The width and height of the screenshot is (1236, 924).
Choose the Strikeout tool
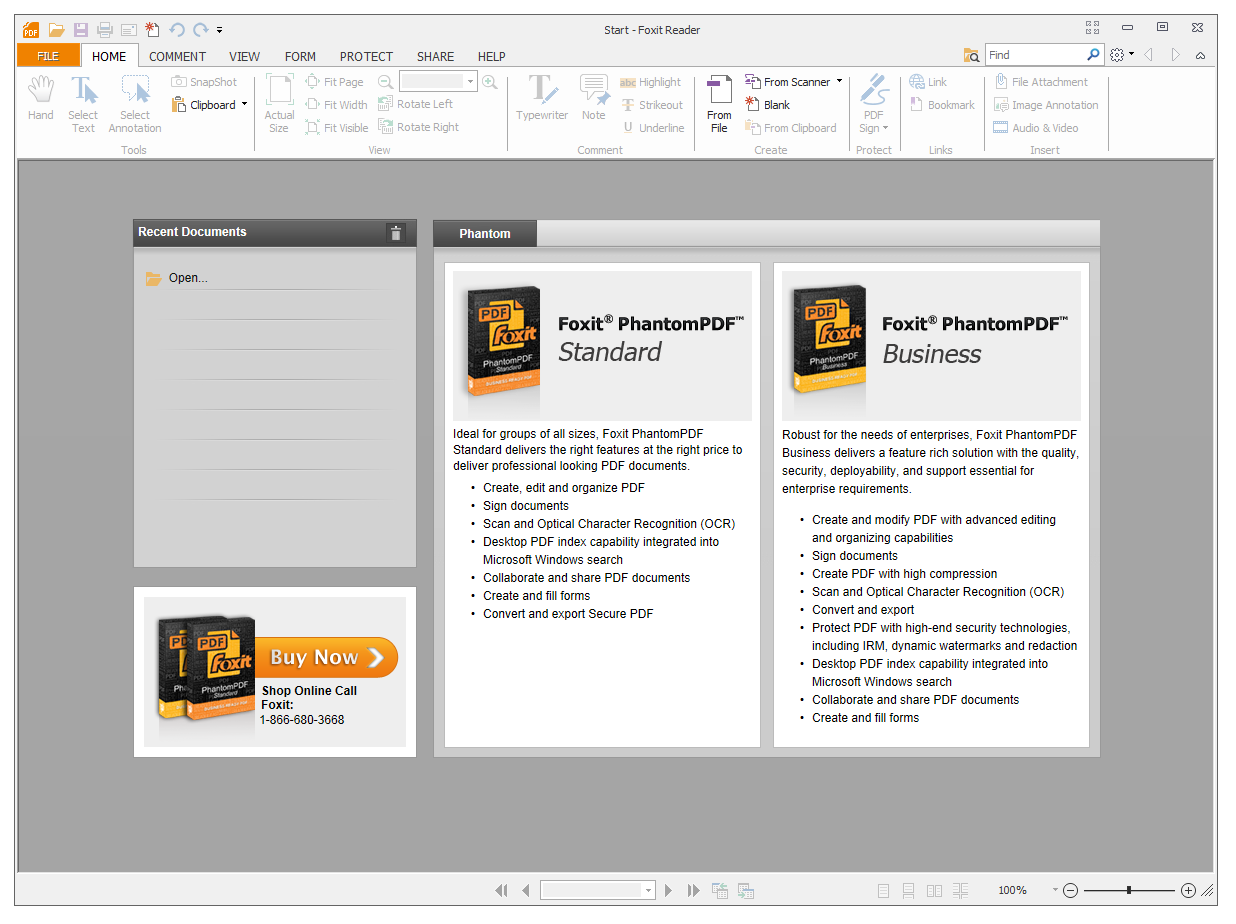[x=652, y=105]
